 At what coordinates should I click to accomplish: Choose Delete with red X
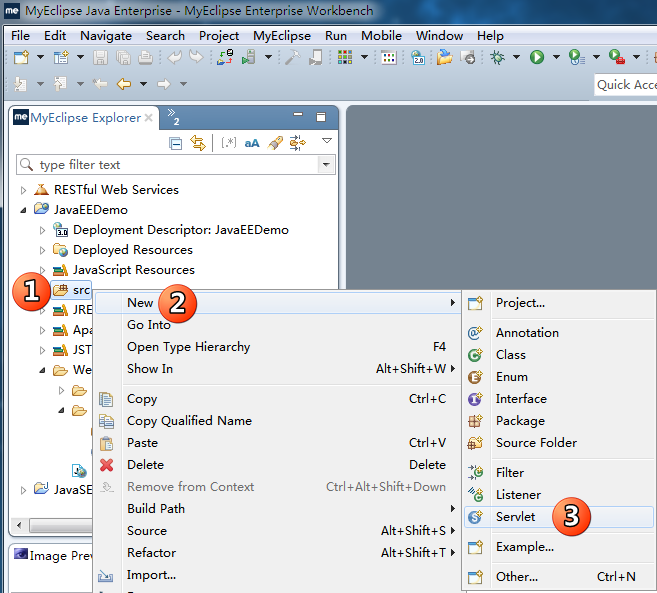pyautogui.click(x=278, y=465)
